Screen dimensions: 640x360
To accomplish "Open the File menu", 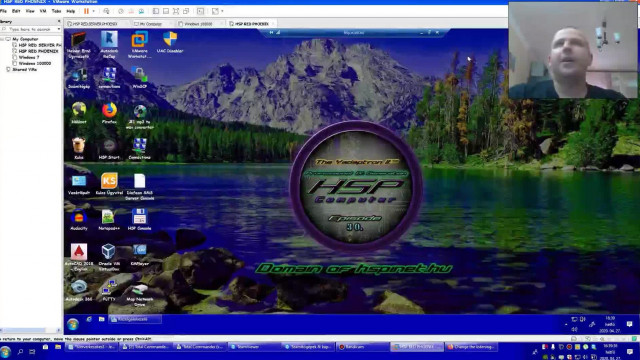I will pos(3,11).
